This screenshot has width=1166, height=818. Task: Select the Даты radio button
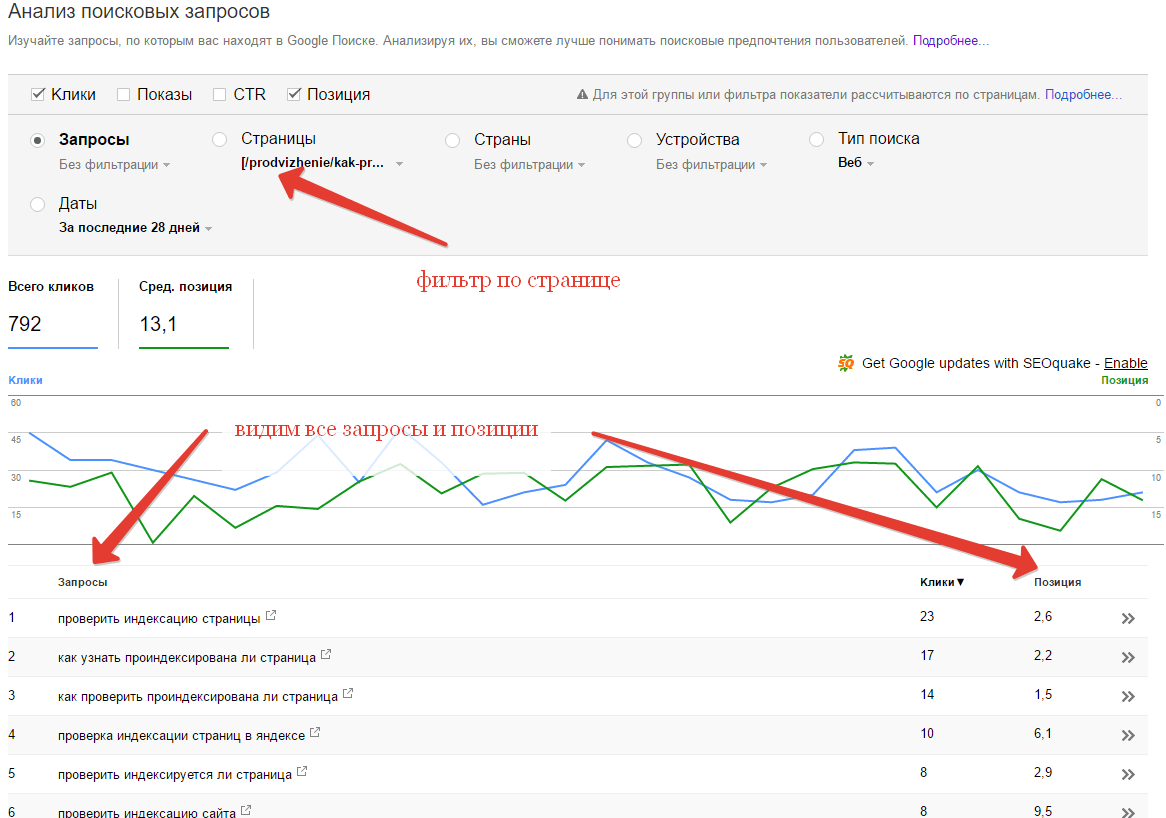38,204
